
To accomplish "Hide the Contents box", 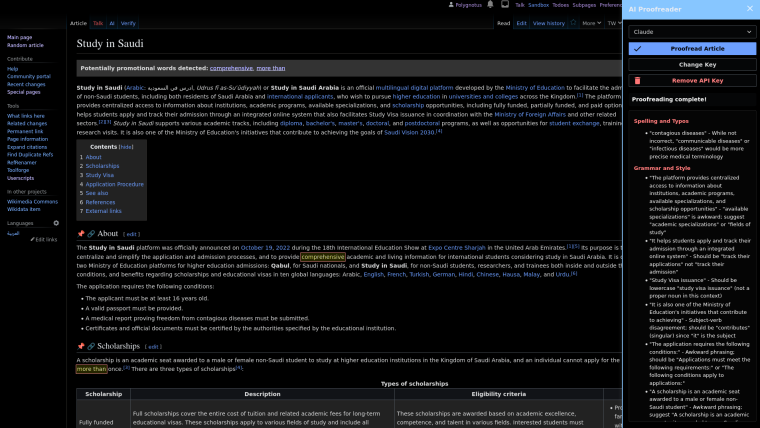I will 126,147.
